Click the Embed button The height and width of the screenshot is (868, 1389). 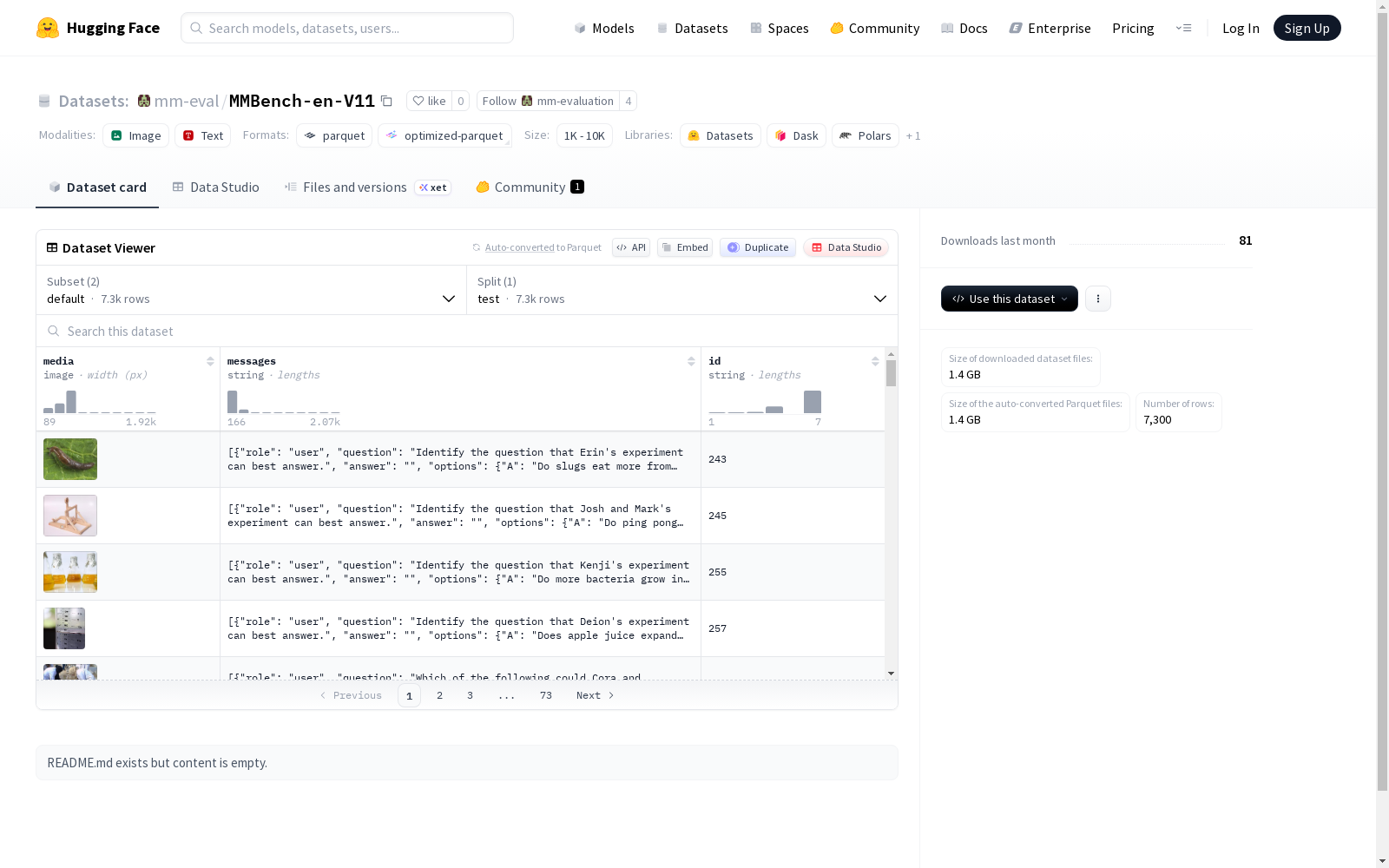click(685, 247)
